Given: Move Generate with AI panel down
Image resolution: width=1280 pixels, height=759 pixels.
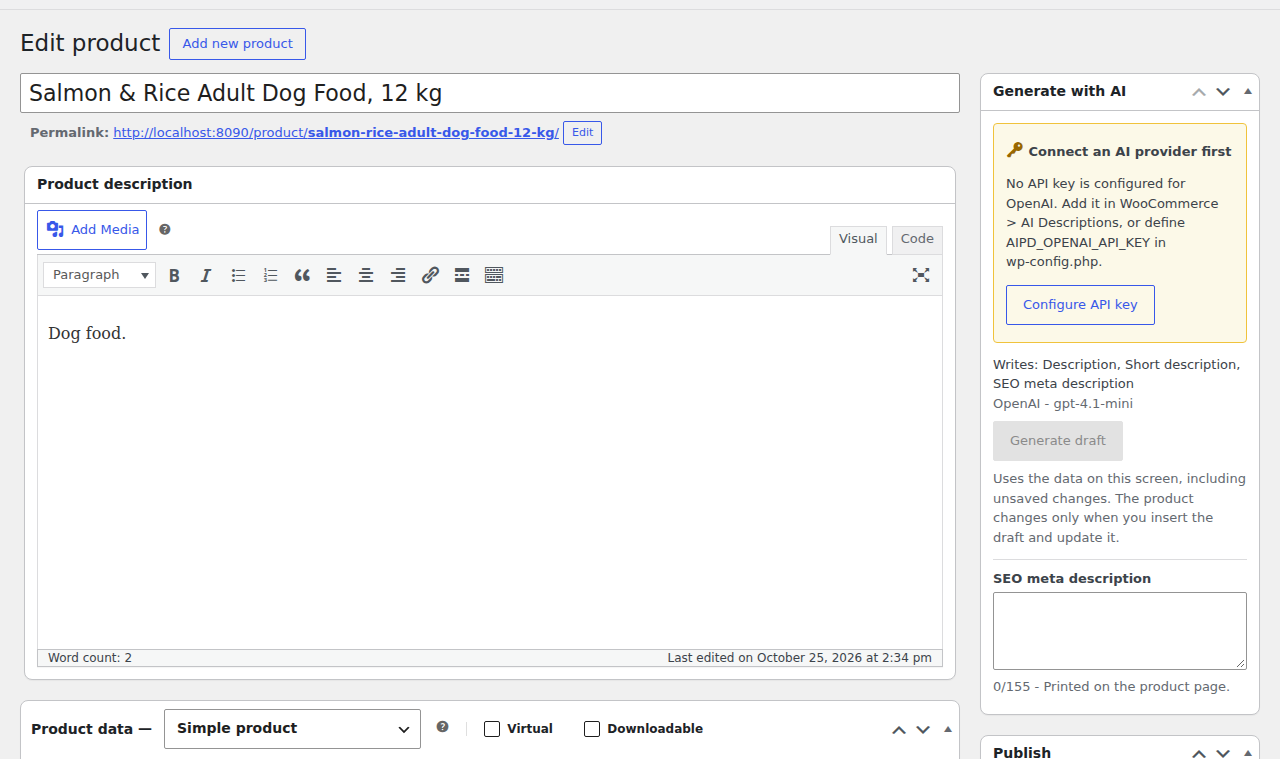Looking at the screenshot, I should (1223, 91).
